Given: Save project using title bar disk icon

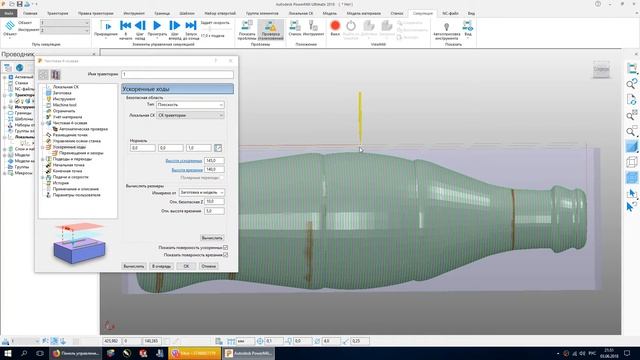Looking at the screenshot, I should [19, 4].
